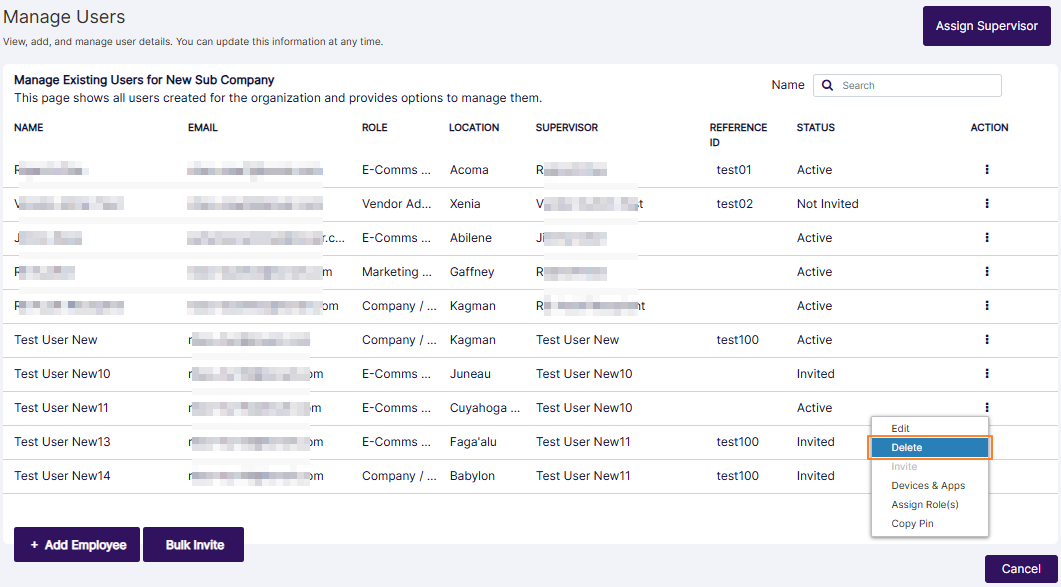Image resolution: width=1061 pixels, height=587 pixels.
Task: Click the STATUS column header
Action: coord(815,128)
